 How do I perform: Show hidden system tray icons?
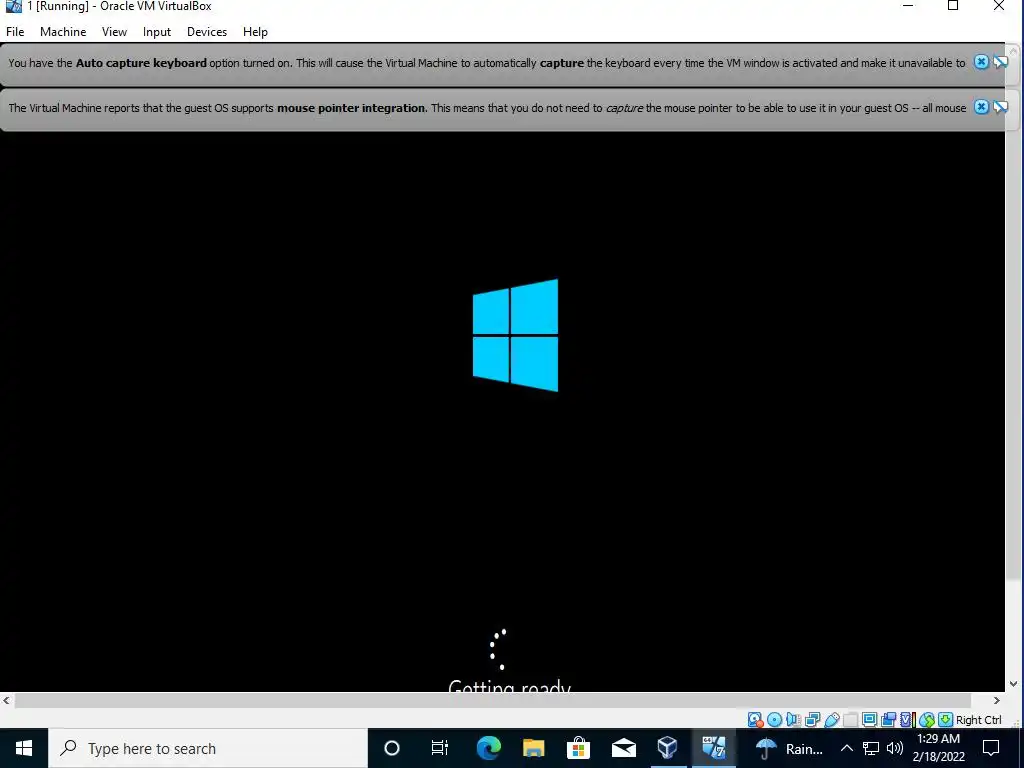point(846,748)
